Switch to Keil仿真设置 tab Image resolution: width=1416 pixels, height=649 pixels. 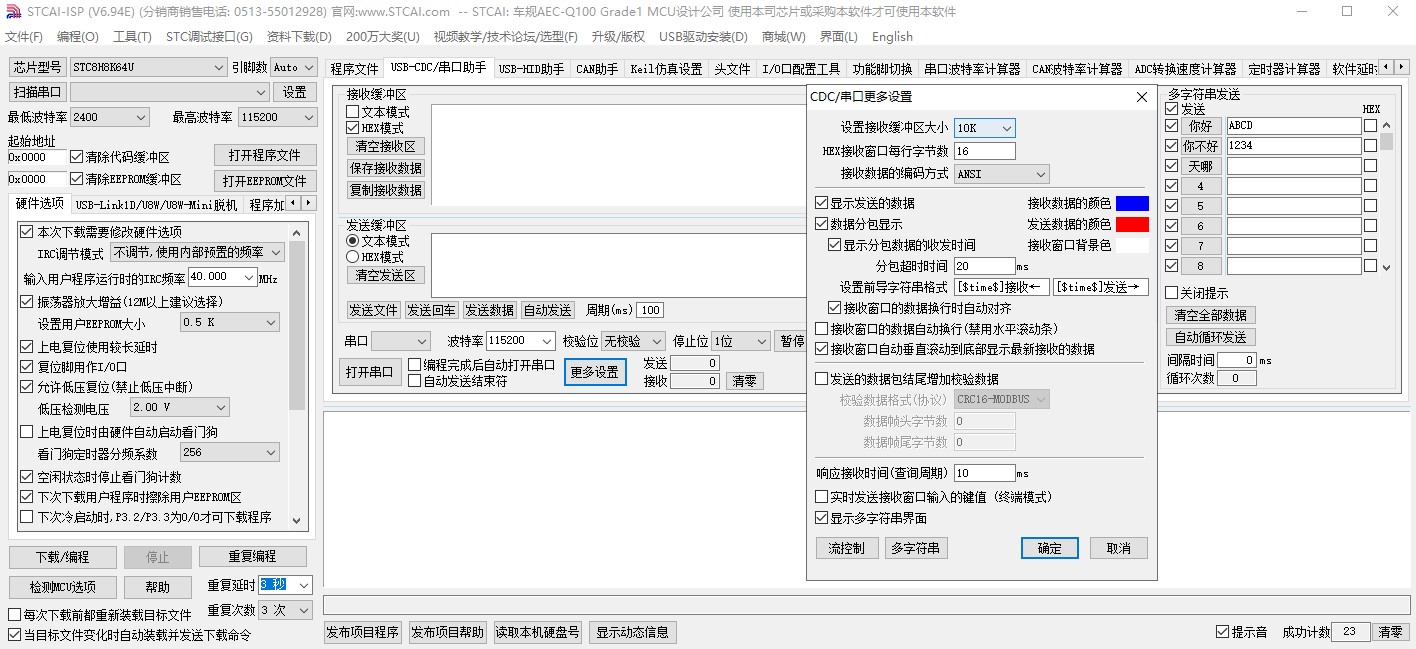[666, 69]
